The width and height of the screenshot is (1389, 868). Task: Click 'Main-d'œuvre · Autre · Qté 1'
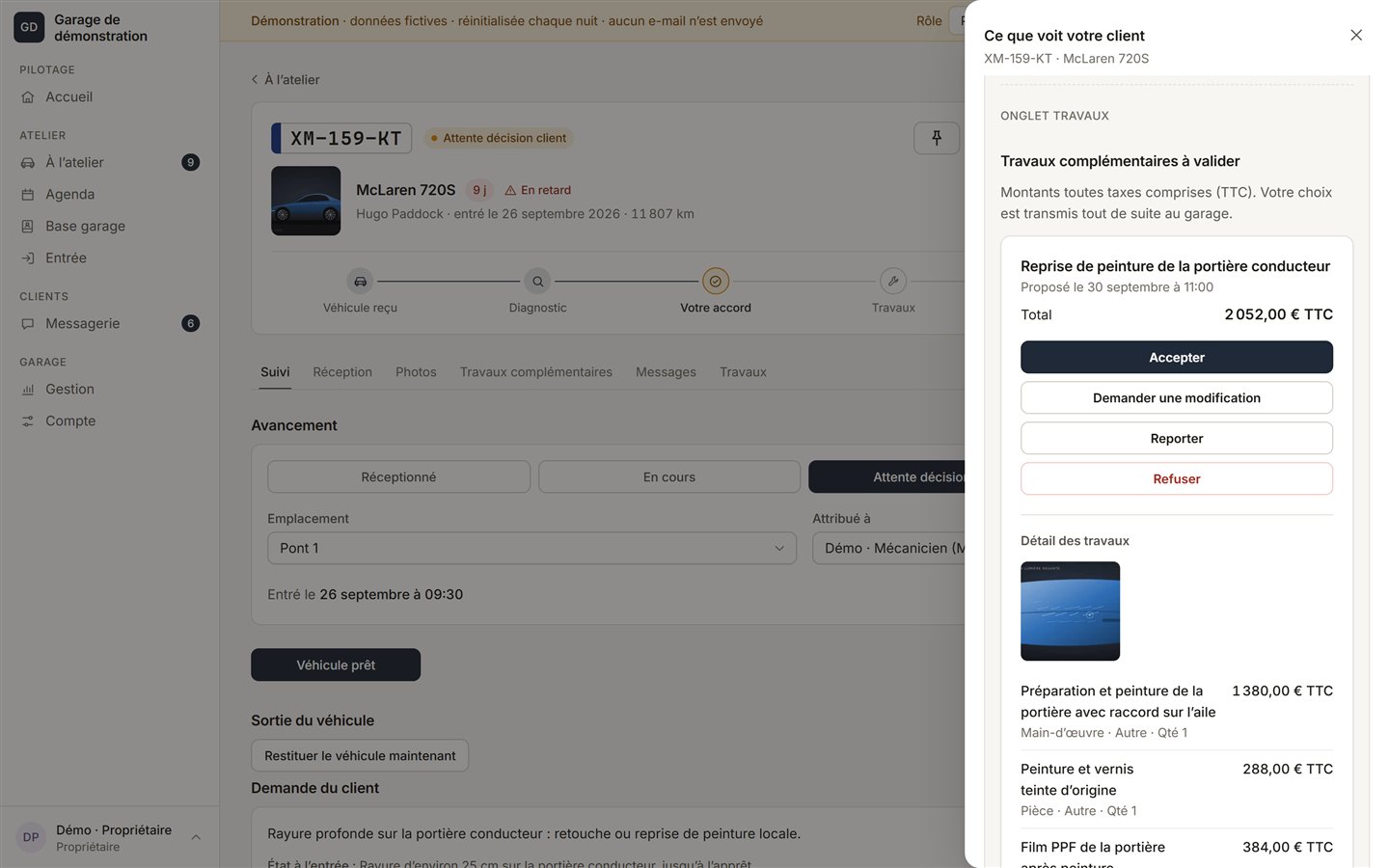1104,733
